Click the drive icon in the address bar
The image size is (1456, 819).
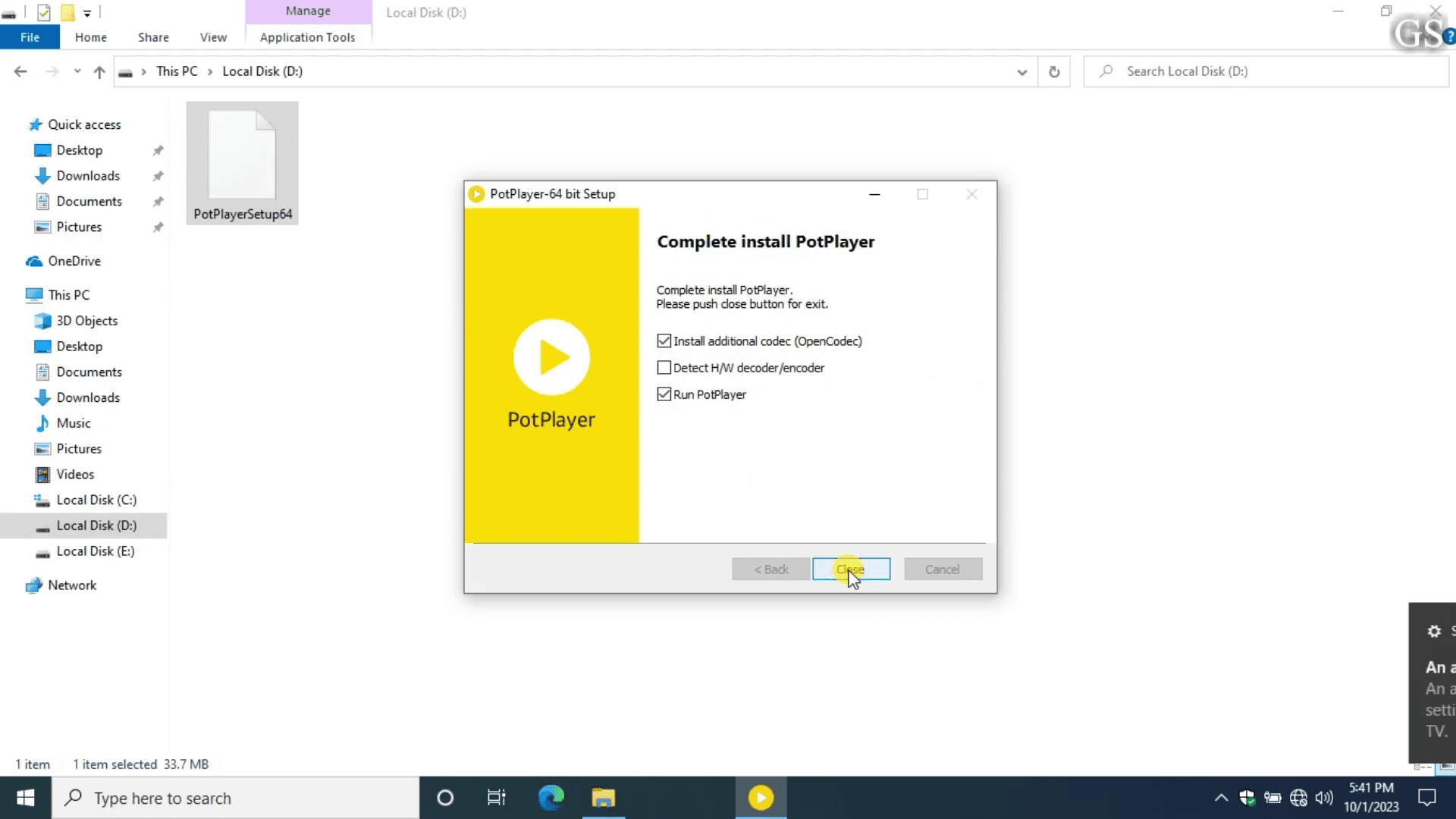[126, 72]
